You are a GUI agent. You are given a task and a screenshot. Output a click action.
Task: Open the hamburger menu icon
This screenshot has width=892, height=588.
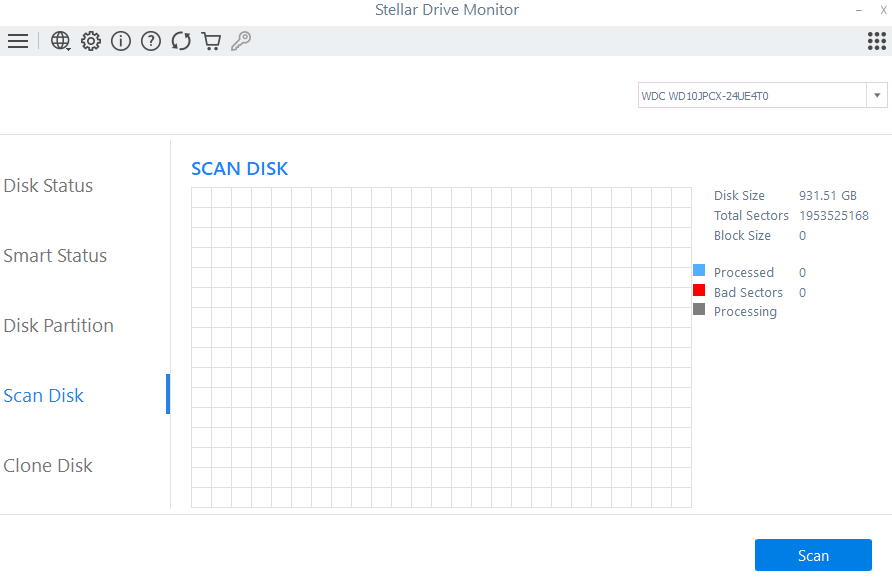pos(18,41)
